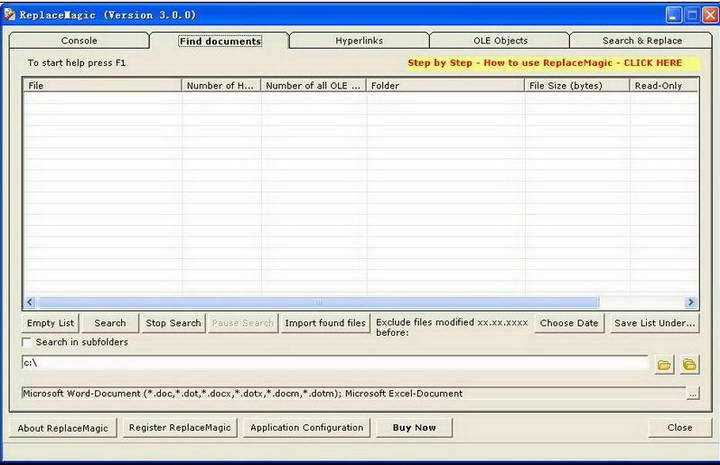Click Number of all OLE column header
Image resolution: width=720 pixels, height=465 pixels.
pyautogui.click(x=313, y=85)
